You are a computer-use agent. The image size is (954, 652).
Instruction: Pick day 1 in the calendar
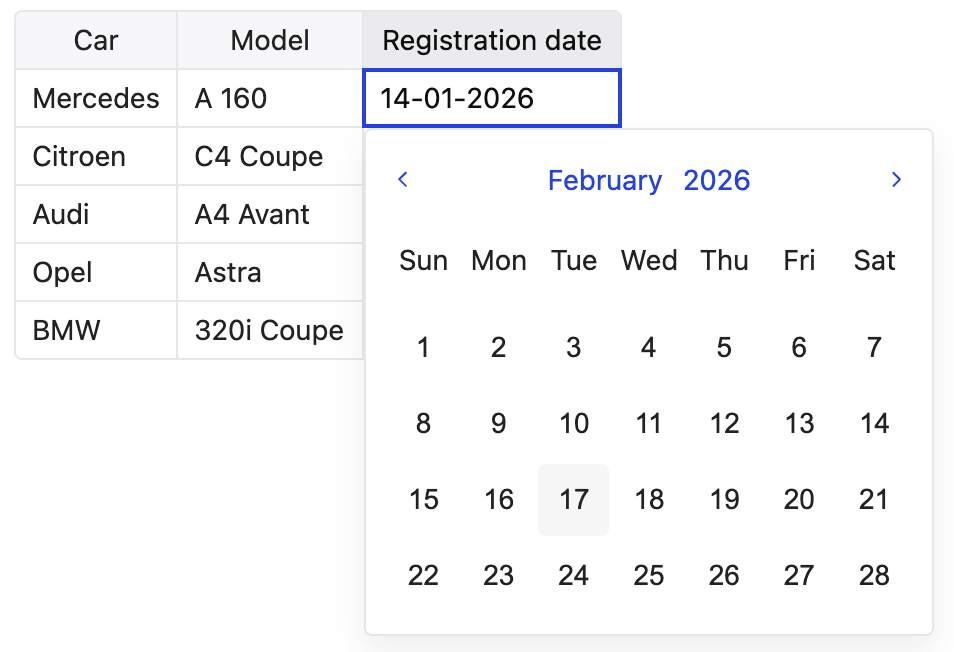point(423,348)
